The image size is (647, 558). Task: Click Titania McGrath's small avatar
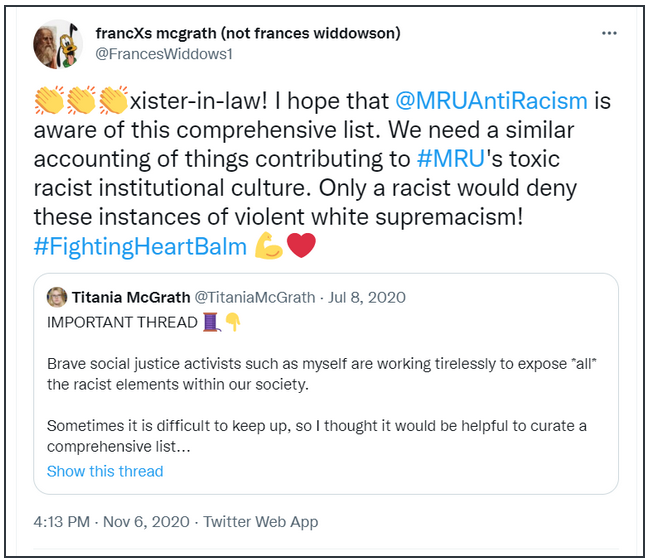tap(56, 297)
